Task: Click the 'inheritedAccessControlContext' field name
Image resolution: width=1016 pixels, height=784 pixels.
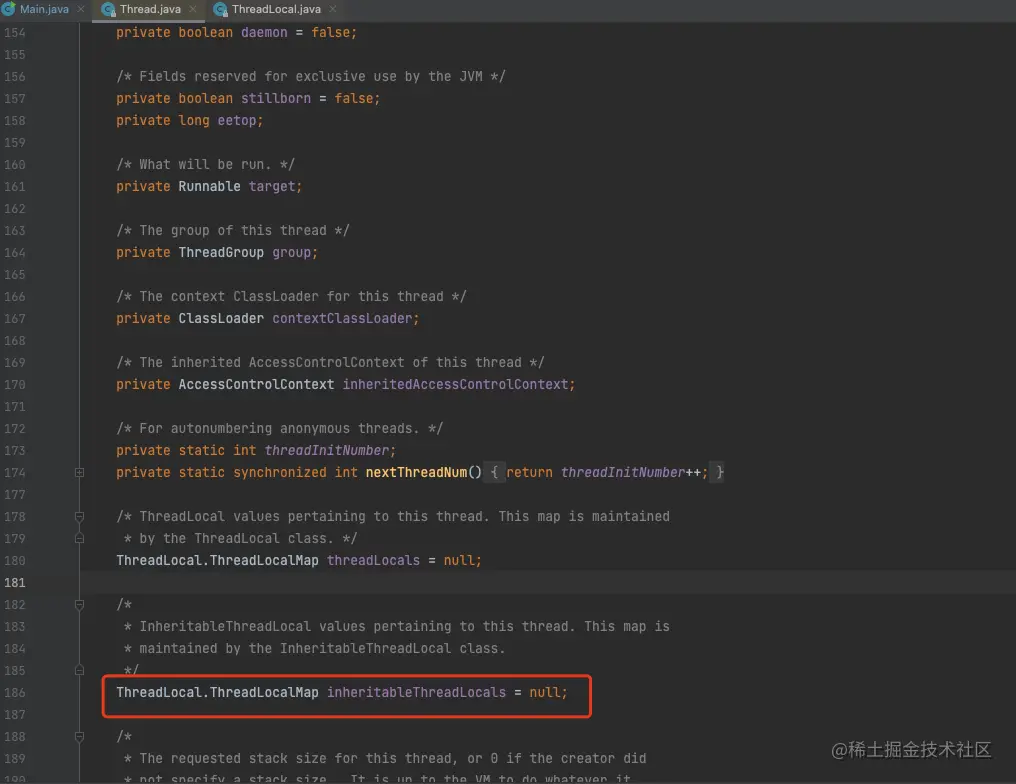Action: [x=455, y=385]
